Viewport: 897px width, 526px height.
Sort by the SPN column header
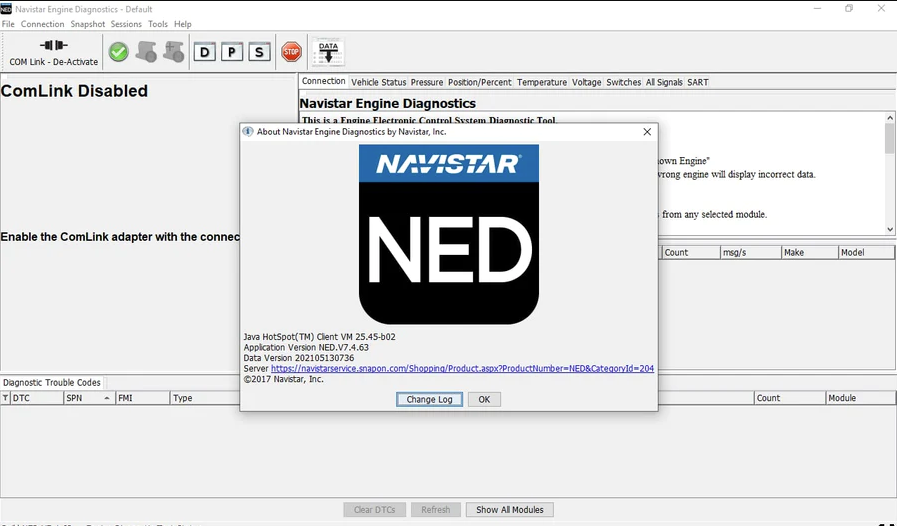tap(89, 398)
